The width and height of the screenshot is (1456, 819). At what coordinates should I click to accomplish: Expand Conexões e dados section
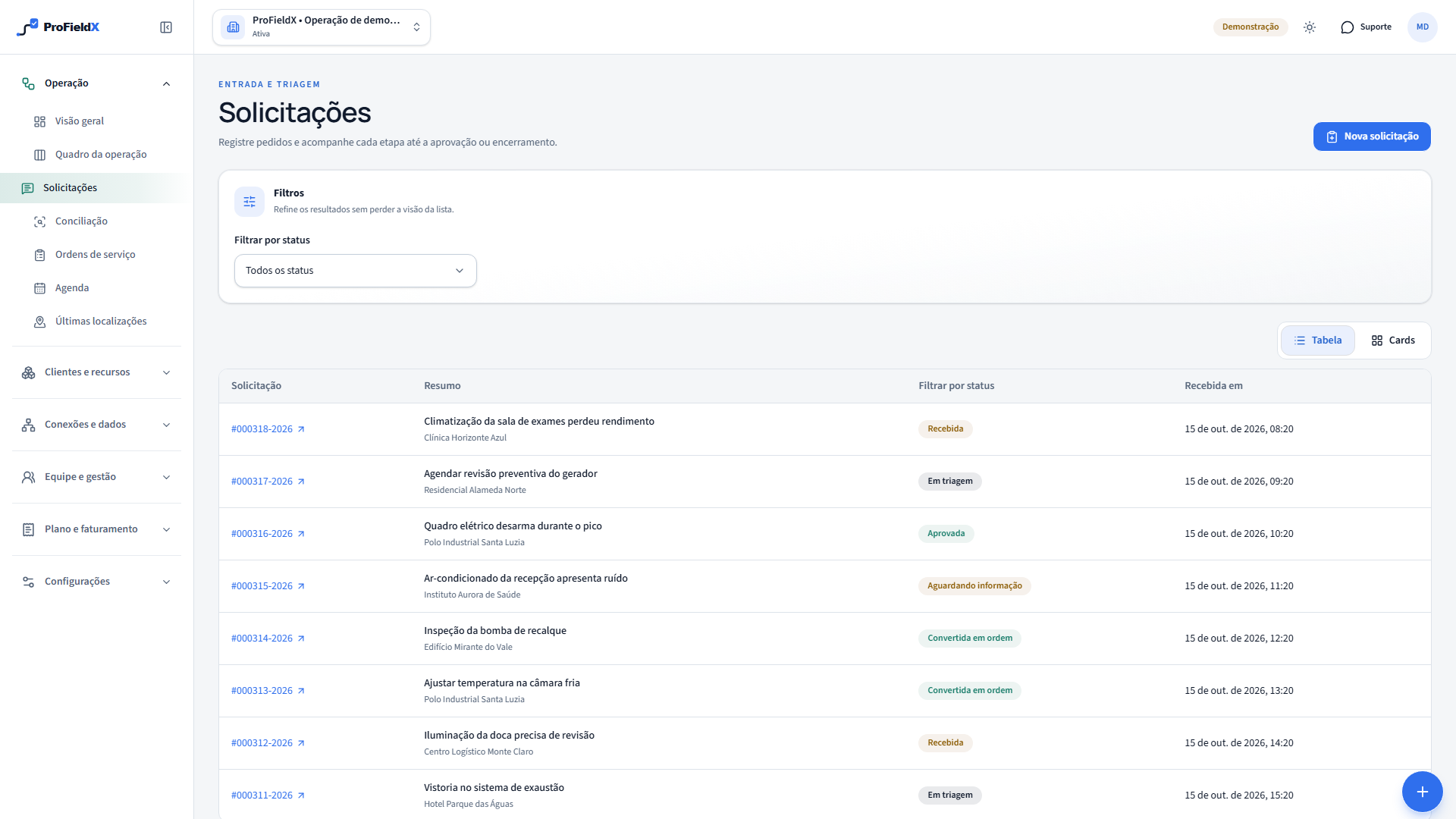pyautogui.click(x=97, y=425)
